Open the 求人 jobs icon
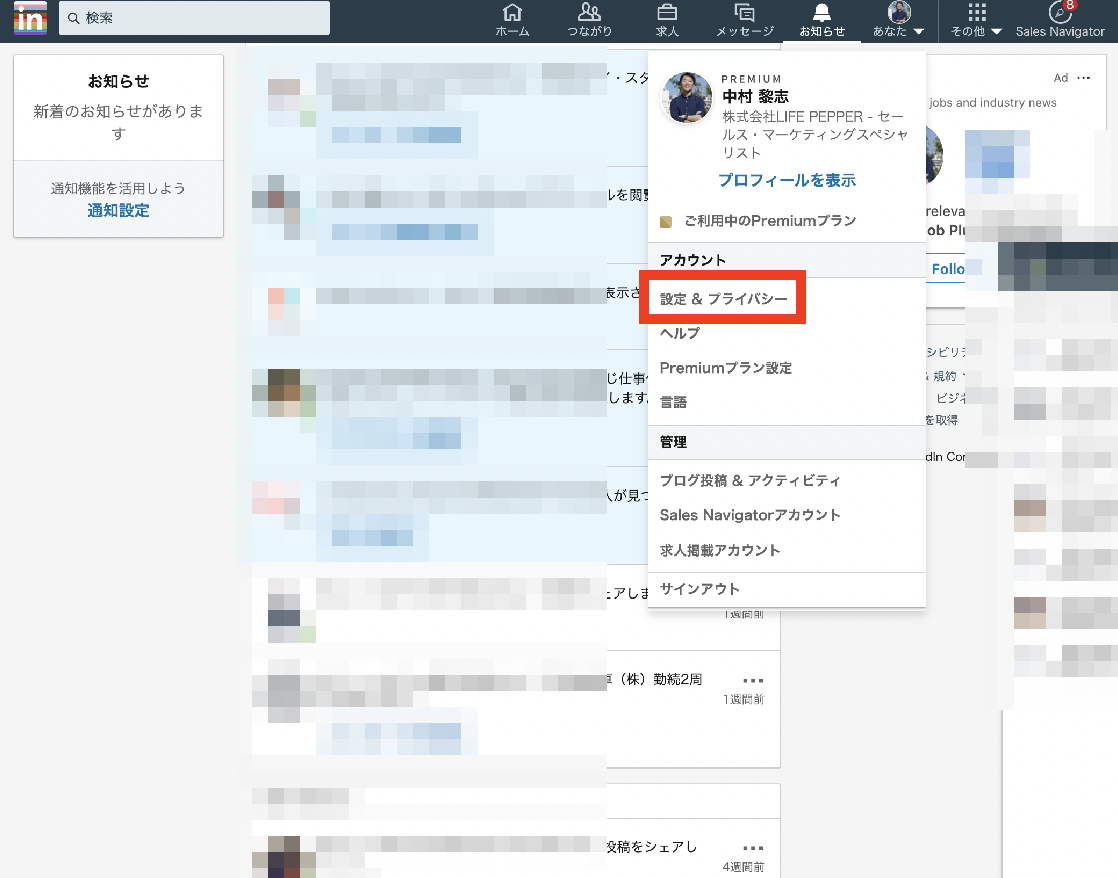 pos(667,20)
